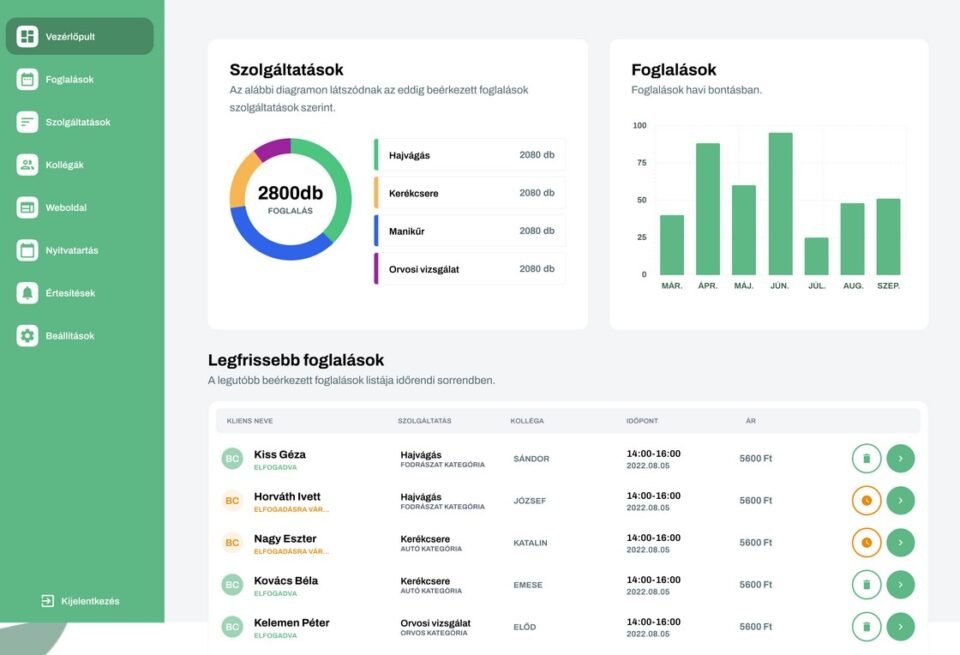Viewport: 960px width, 655px height.
Task: Open Kelemen Péter booking details arrow
Action: pos(900,627)
